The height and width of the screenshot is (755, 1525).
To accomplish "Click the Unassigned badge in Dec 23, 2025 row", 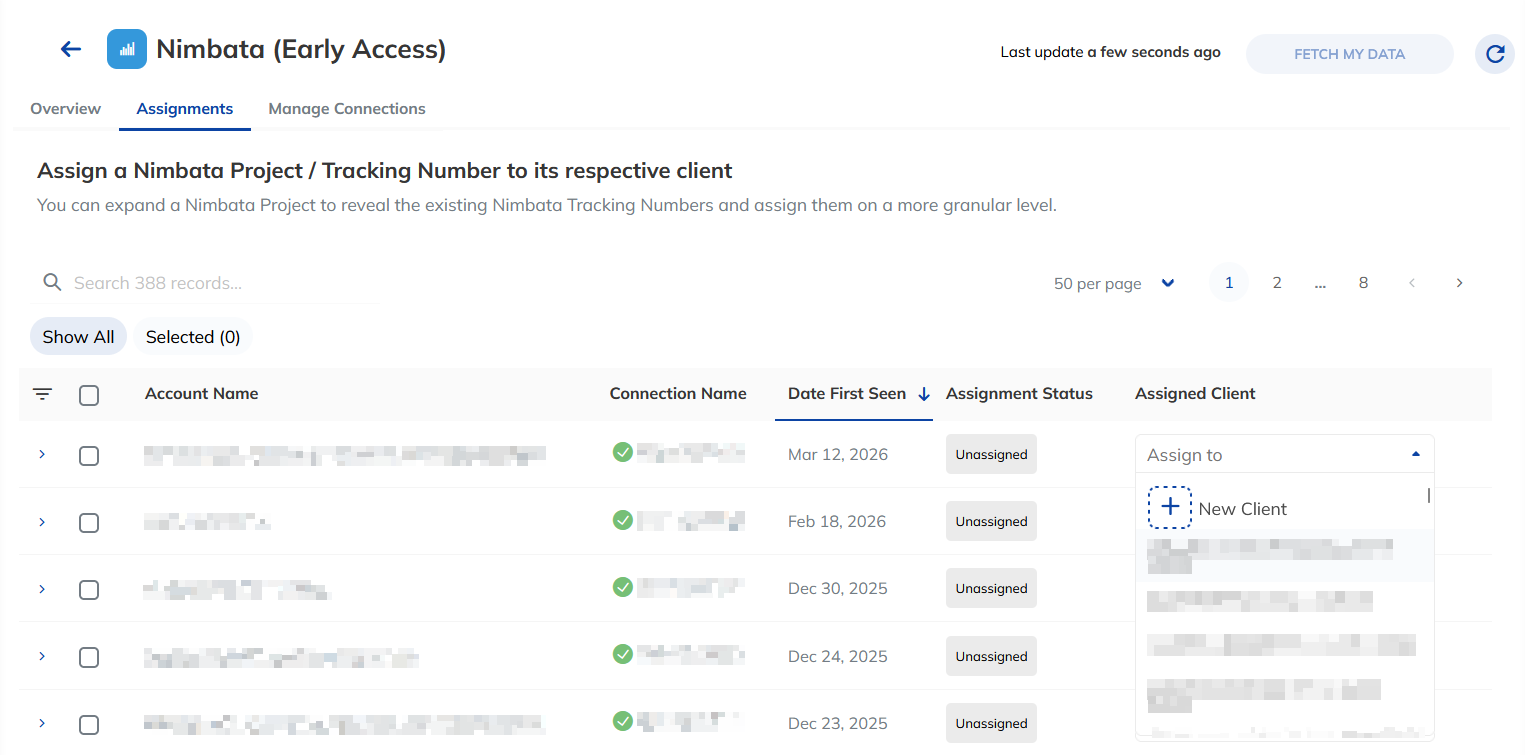I will 991,723.
